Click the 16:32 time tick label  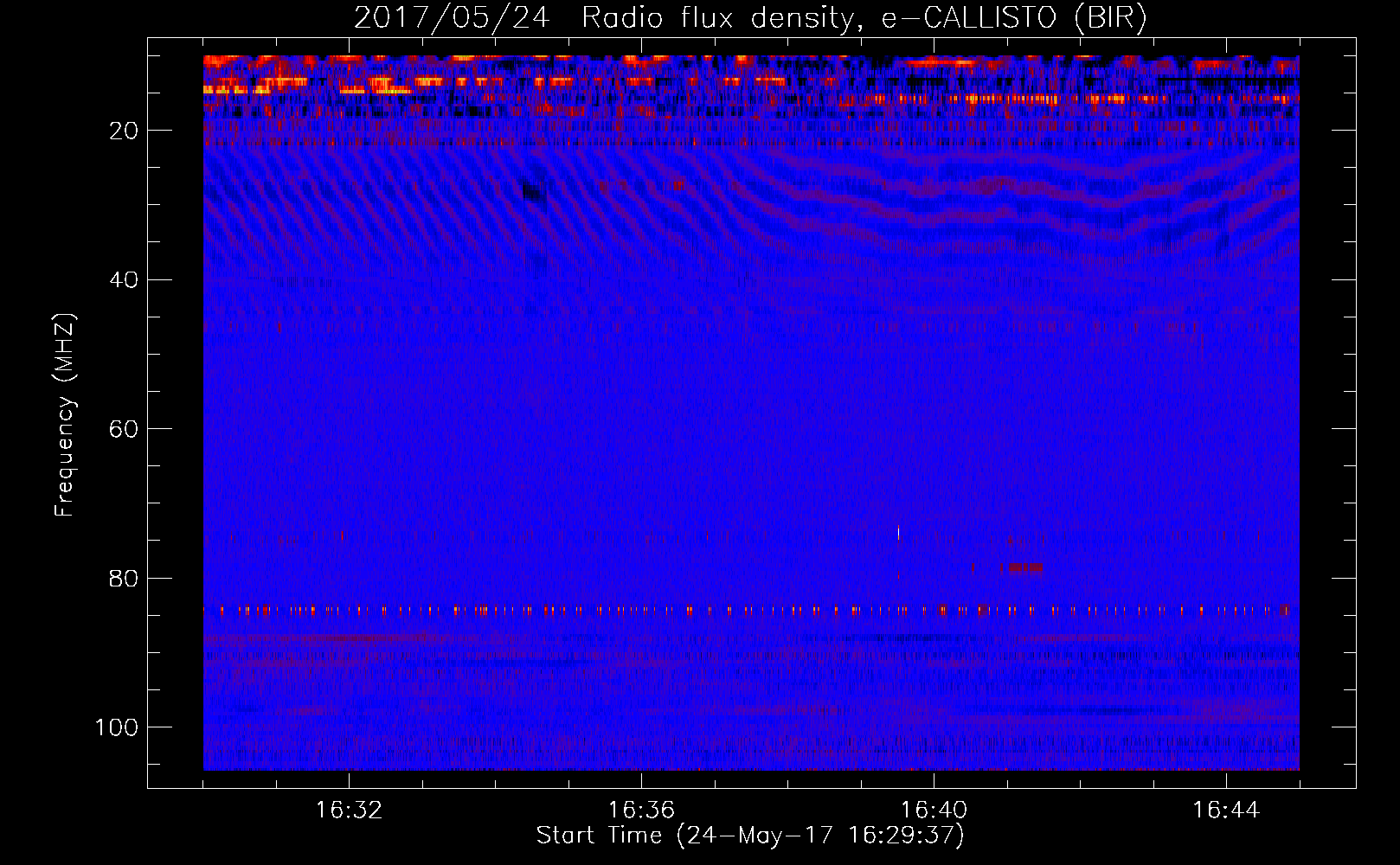point(349,811)
